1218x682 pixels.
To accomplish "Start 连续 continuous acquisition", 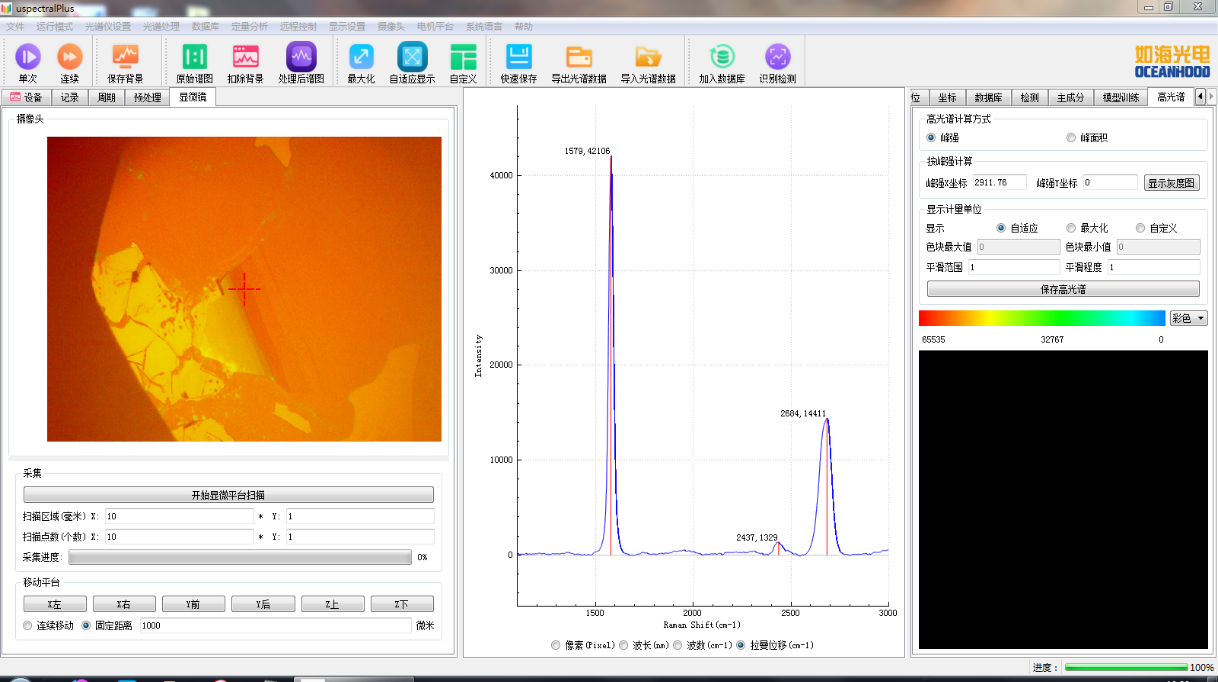I will point(69,57).
